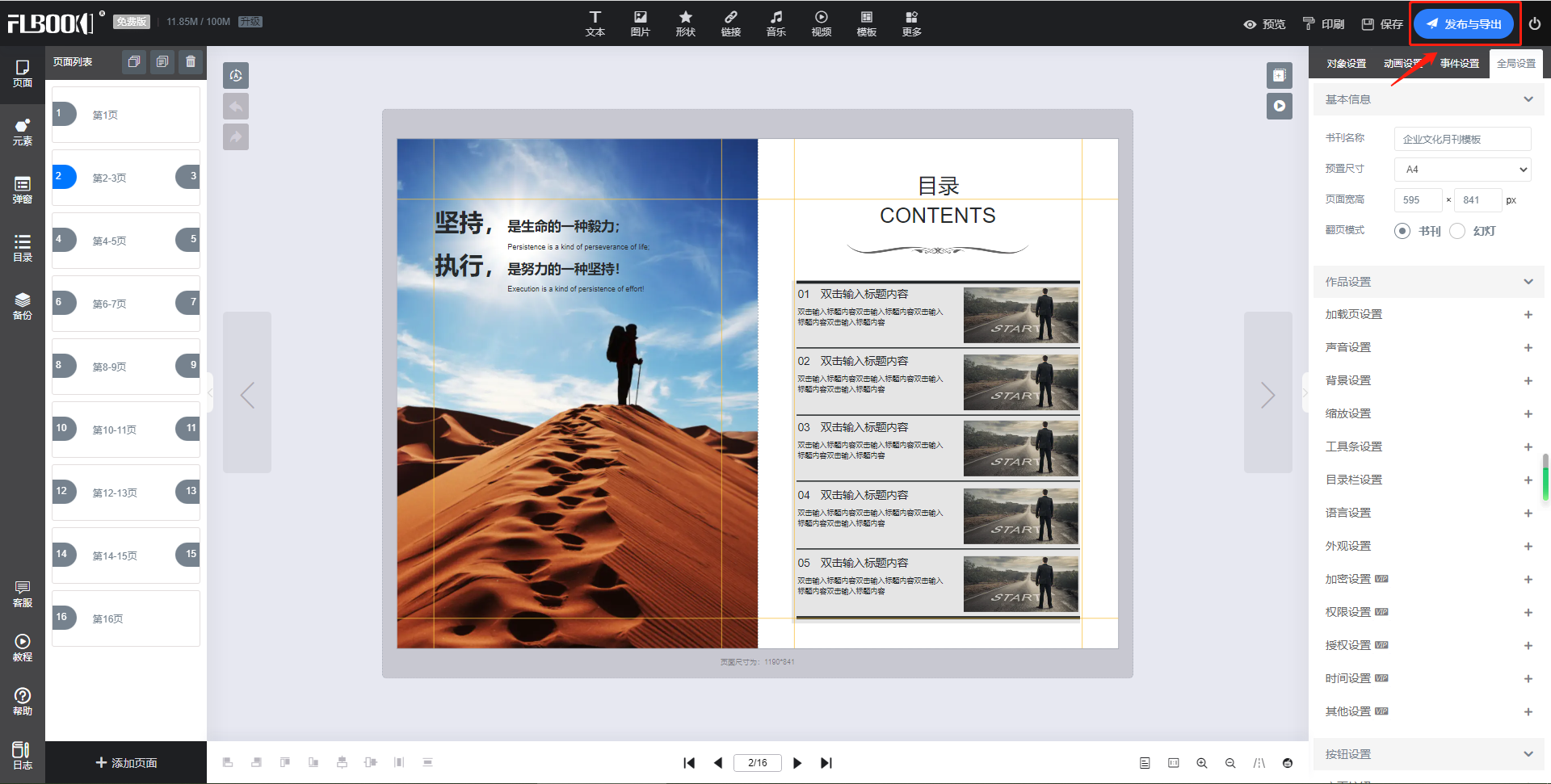Select 弹窗 in left sidebar
The image size is (1551, 784).
[x=23, y=191]
